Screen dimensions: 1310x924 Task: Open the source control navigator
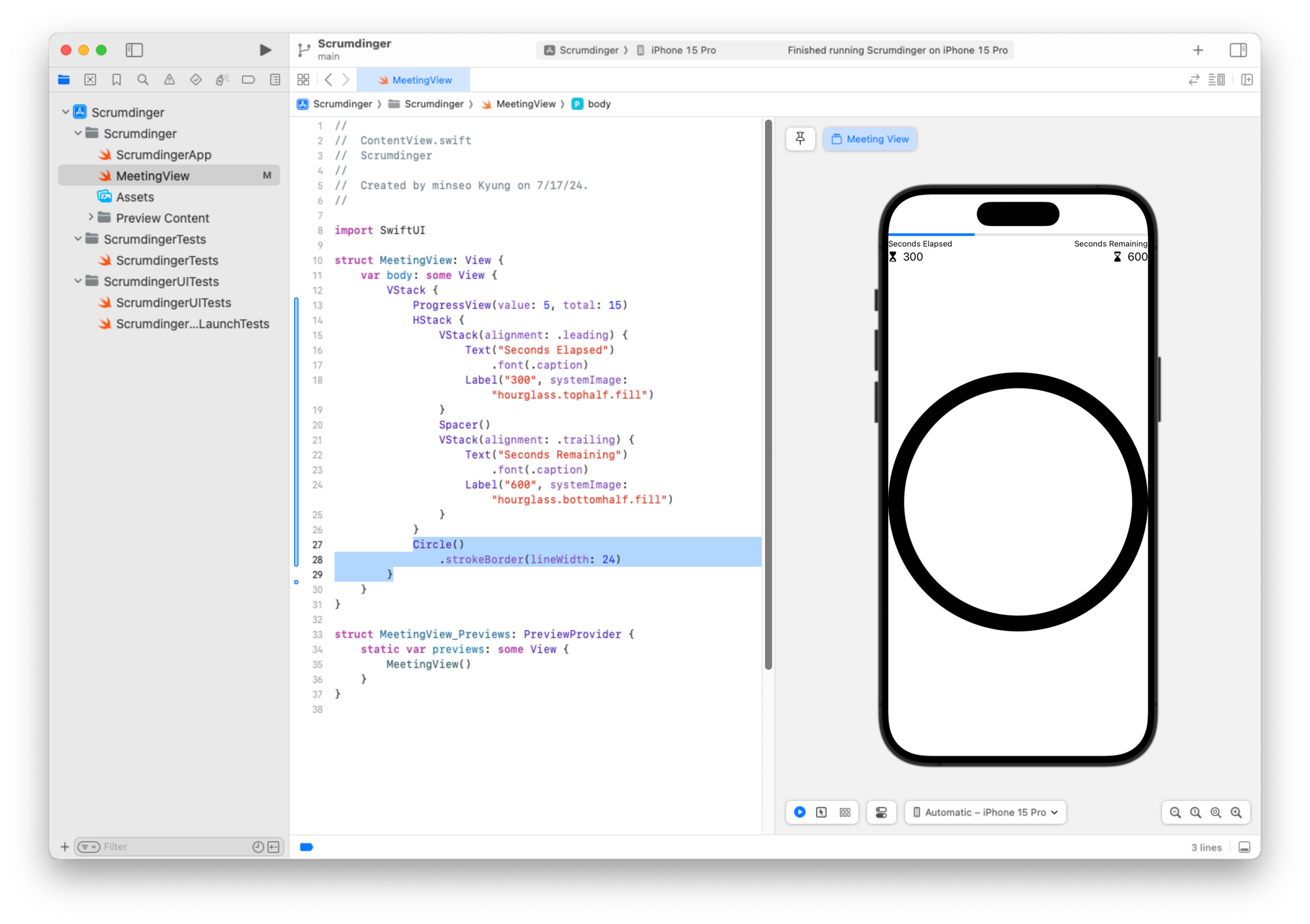click(90, 80)
